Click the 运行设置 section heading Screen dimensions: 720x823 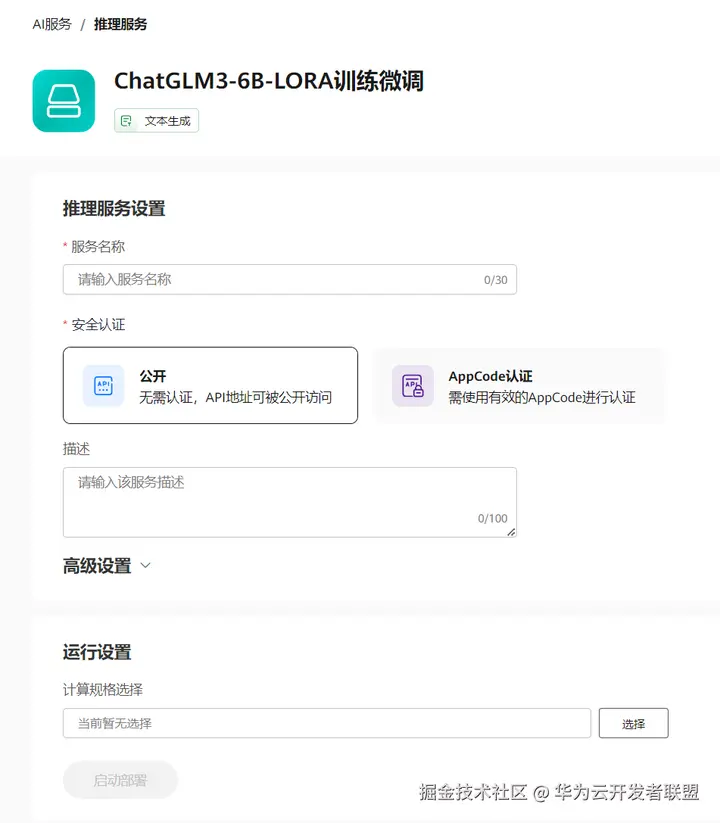tap(97, 652)
